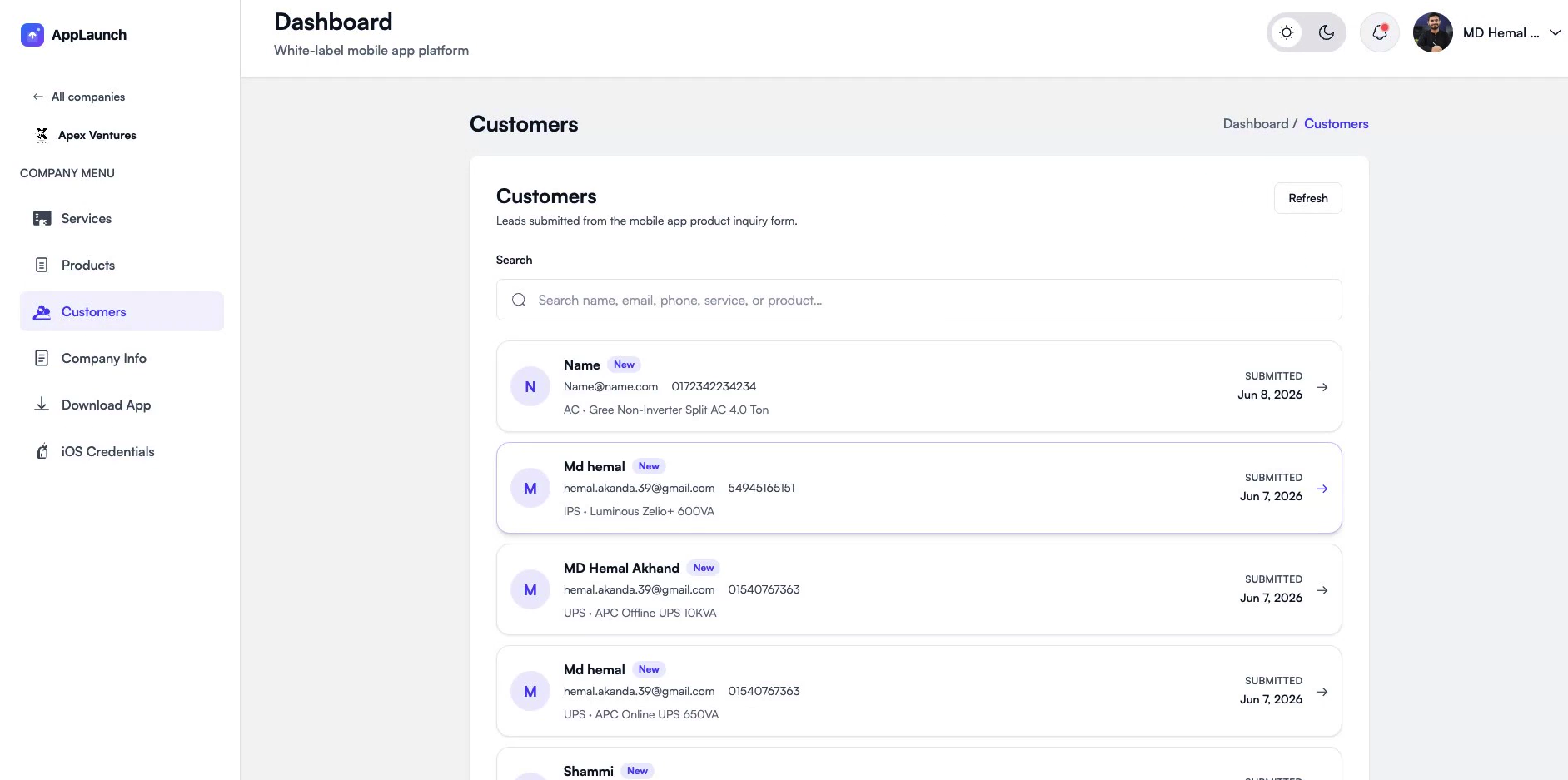Viewport: 1568px width, 780px height.
Task: Focus the customer search field
Action: [918, 300]
